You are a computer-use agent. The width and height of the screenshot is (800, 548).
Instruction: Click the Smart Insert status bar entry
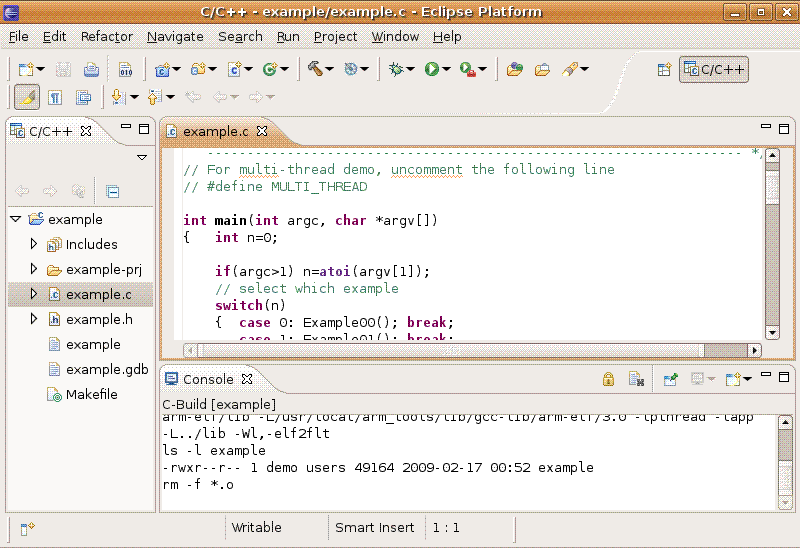pyautogui.click(x=374, y=528)
